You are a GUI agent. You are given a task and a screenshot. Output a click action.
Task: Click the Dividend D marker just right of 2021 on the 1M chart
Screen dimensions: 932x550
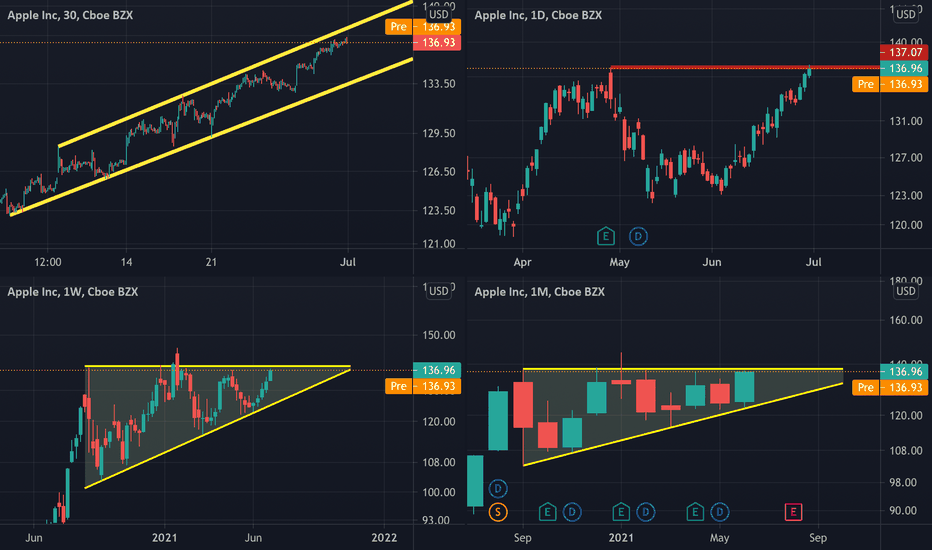pos(646,511)
